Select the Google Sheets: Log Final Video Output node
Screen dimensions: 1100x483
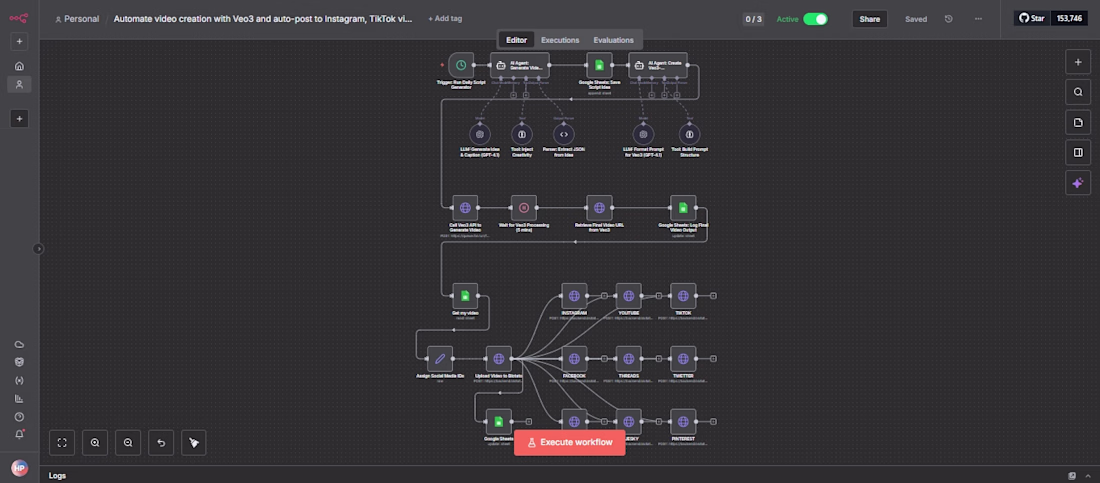683,208
